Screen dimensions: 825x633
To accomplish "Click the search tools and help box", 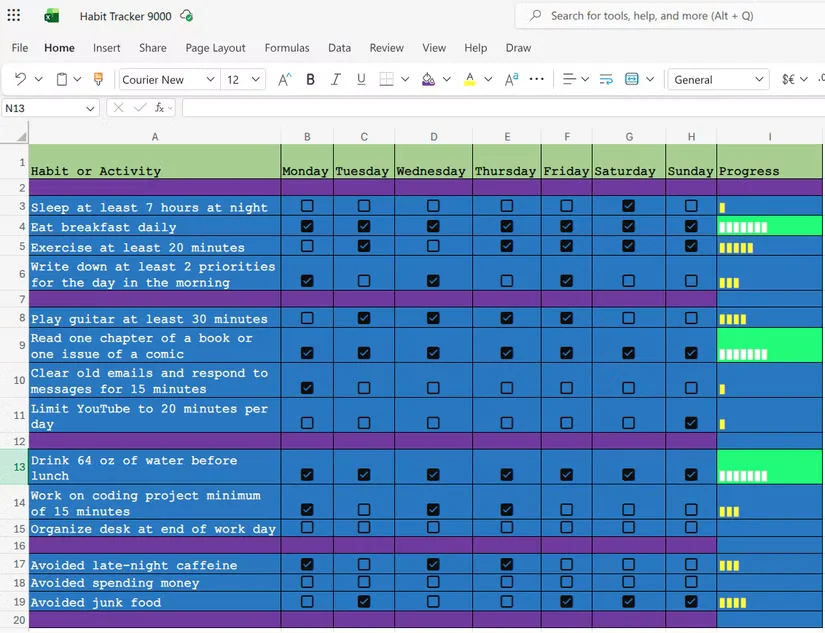I will 670,16.
